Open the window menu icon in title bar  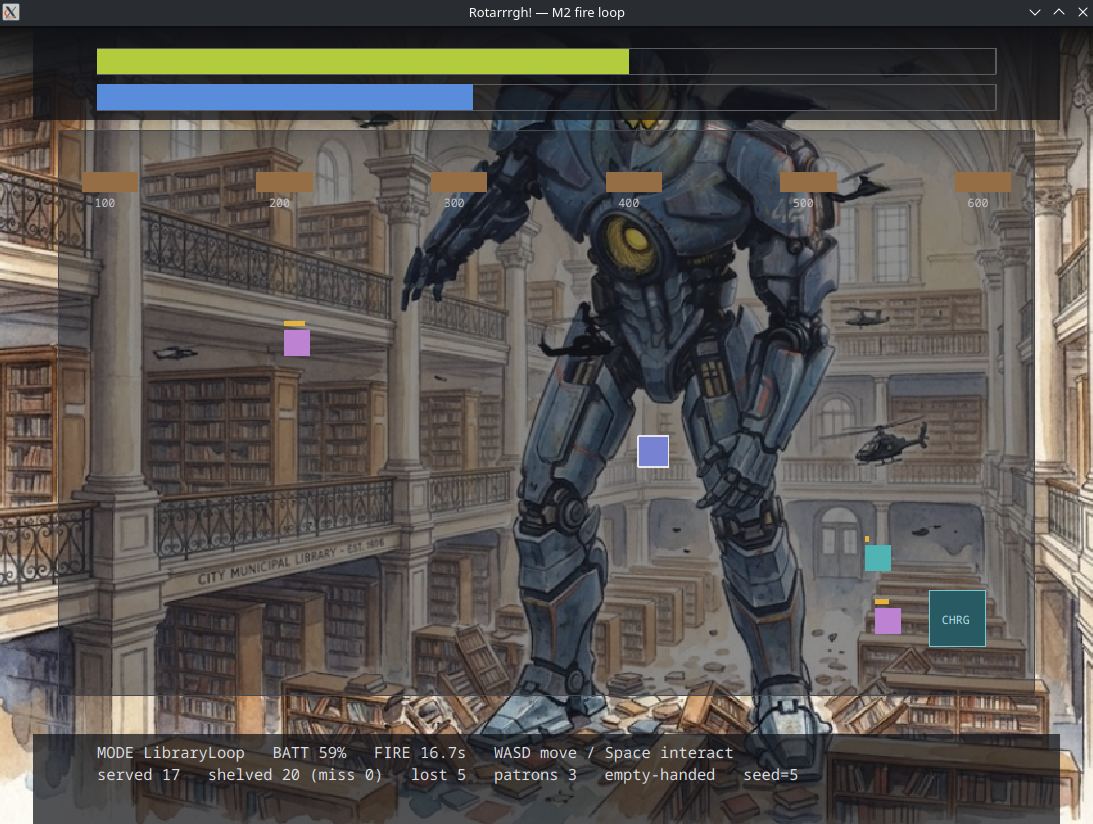(10, 12)
